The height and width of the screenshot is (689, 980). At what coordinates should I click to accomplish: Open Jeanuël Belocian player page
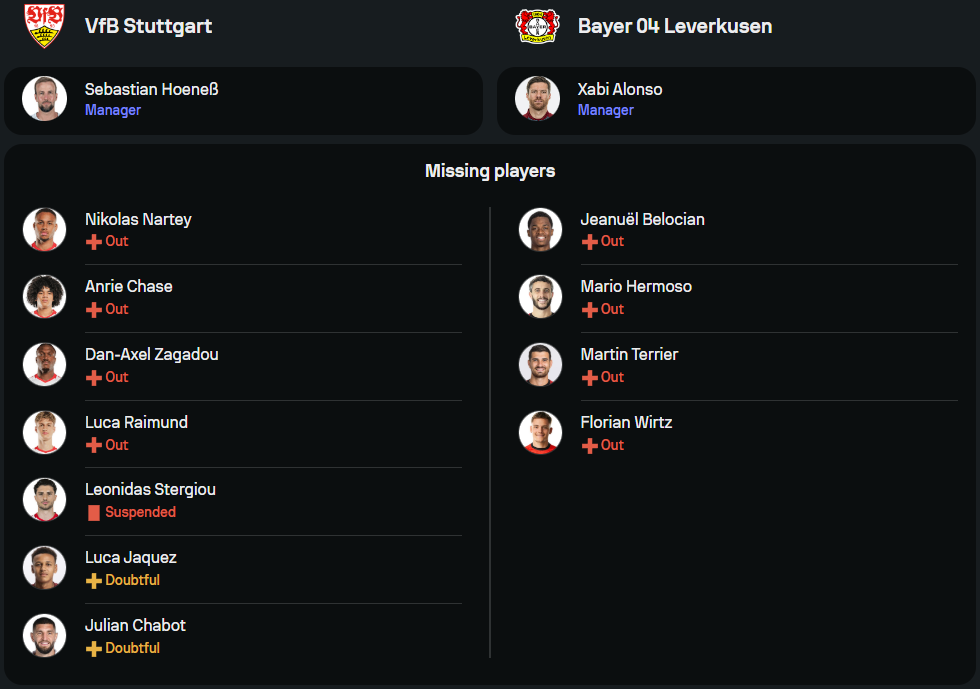(642, 219)
